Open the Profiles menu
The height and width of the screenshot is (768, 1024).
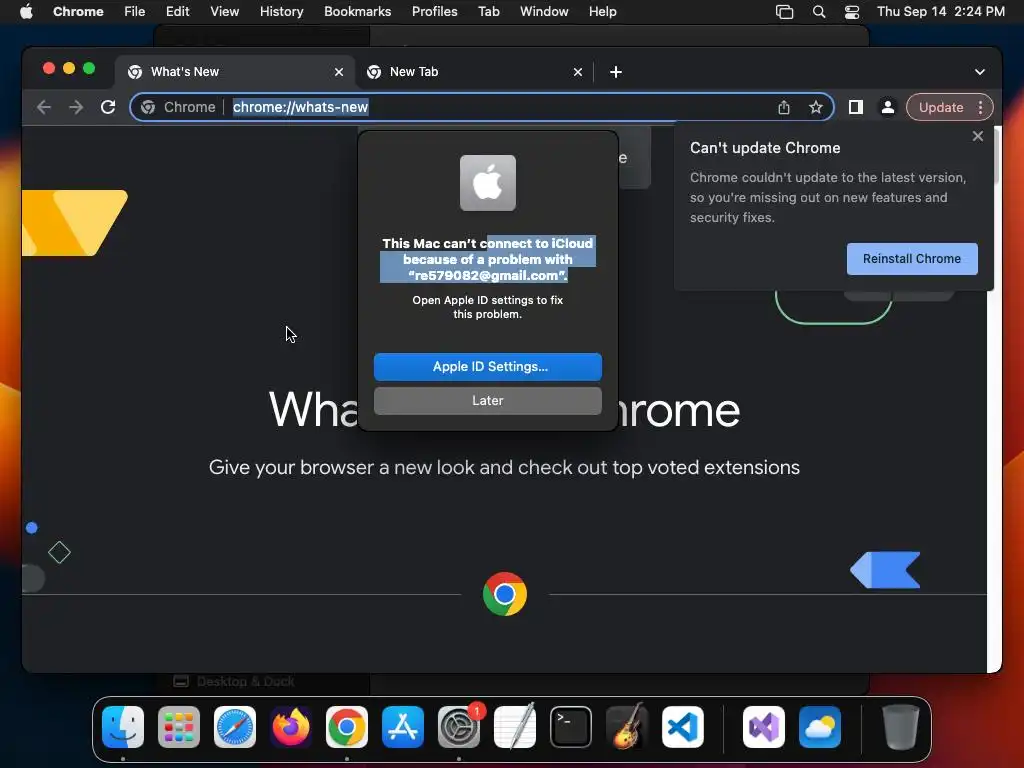(434, 12)
